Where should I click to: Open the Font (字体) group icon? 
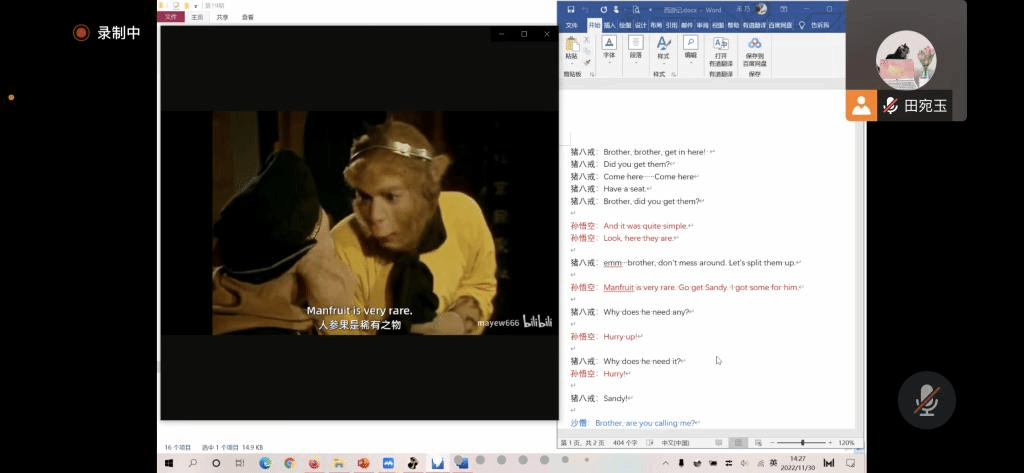coord(609,46)
